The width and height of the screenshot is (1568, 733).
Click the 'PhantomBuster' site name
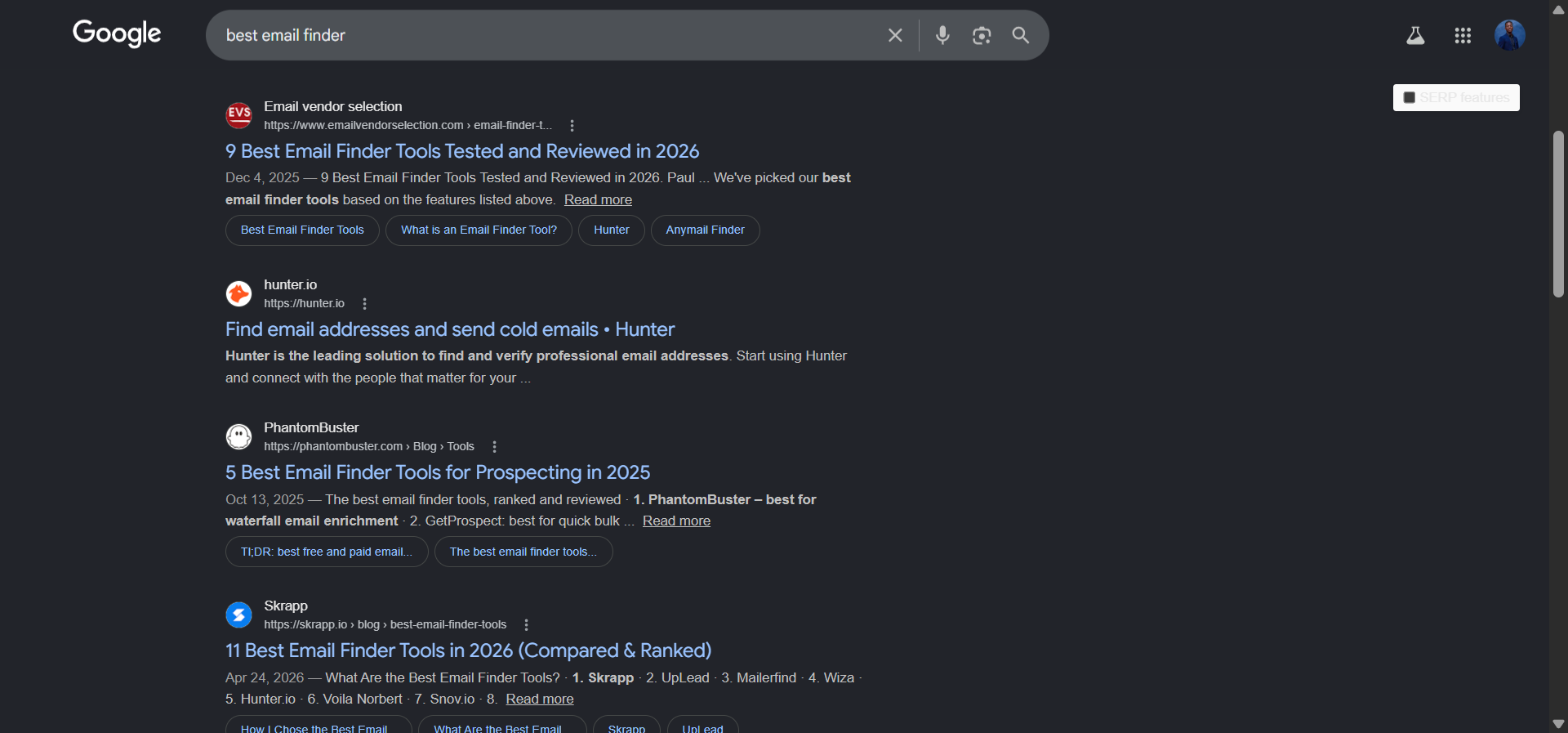(311, 427)
